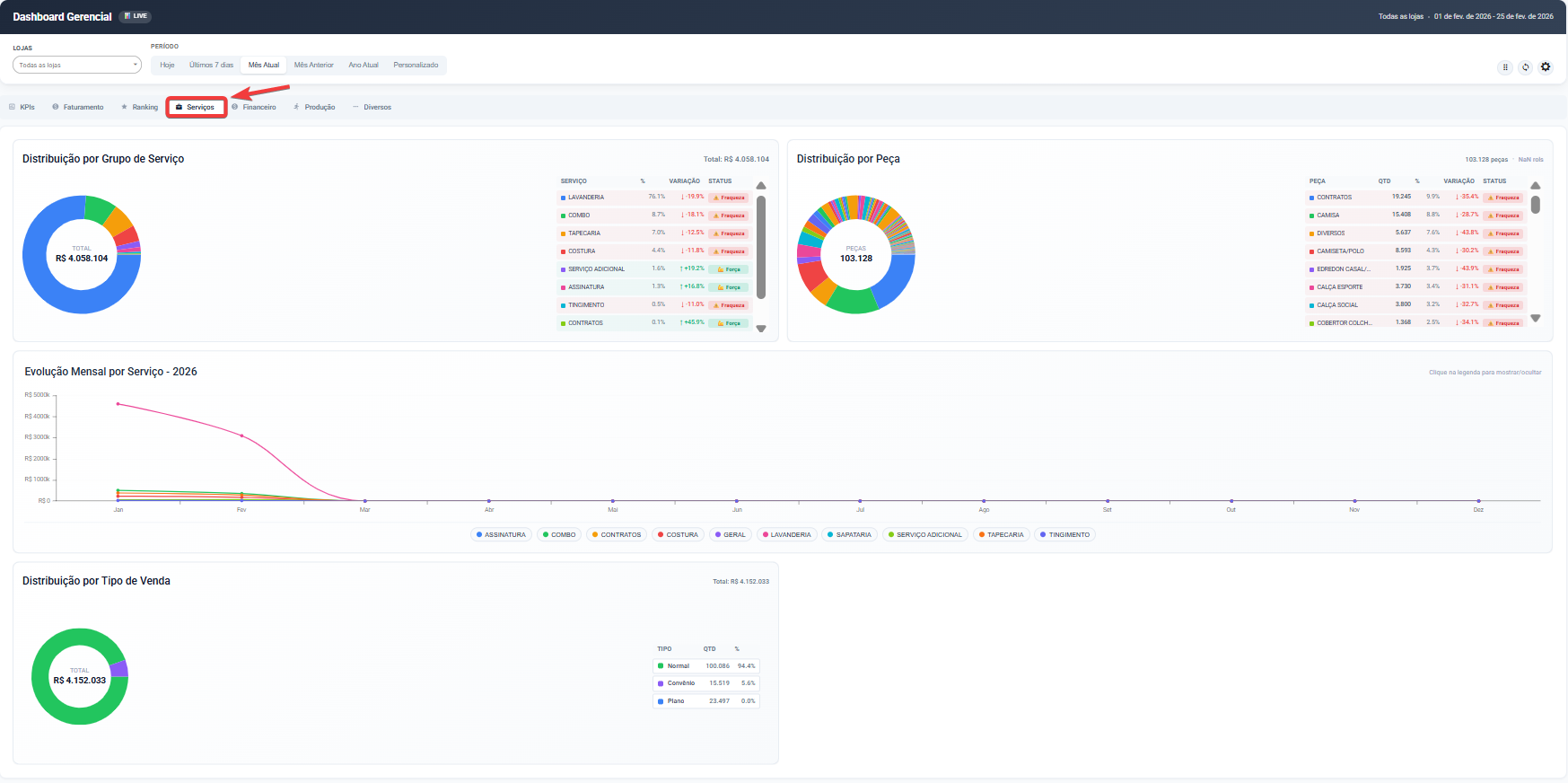Screen dimensions: 1568x783
Task: Click the running figure icon beside Produção
Action: click(296, 107)
